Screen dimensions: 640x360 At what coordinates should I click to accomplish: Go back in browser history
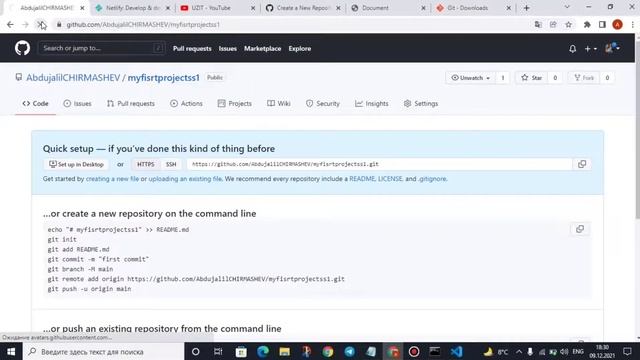(10, 24)
